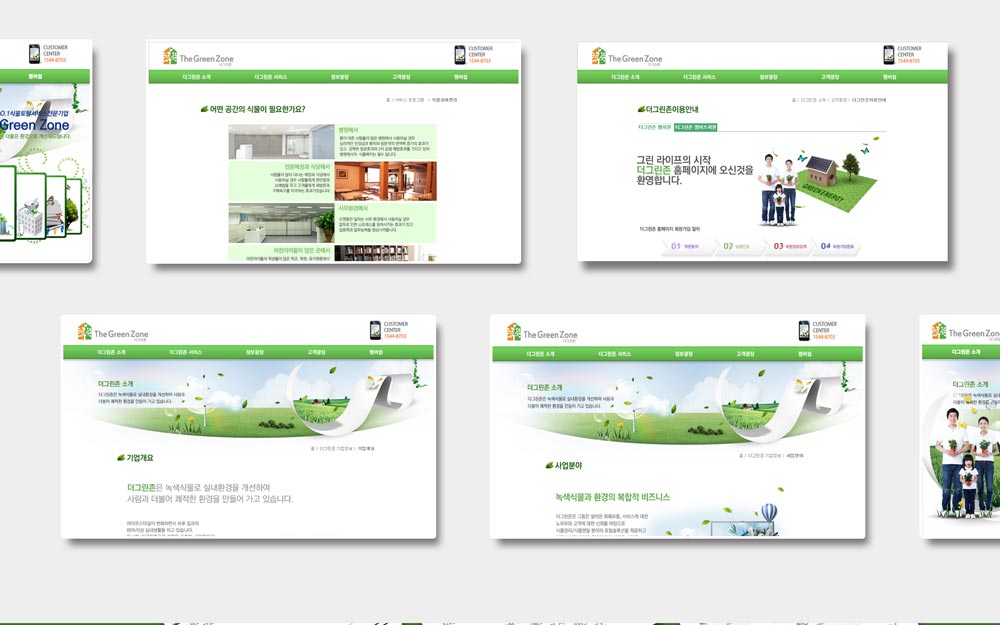Click the leaf icon by the 사업분야 heading
The height and width of the screenshot is (625, 1000).
(547, 464)
